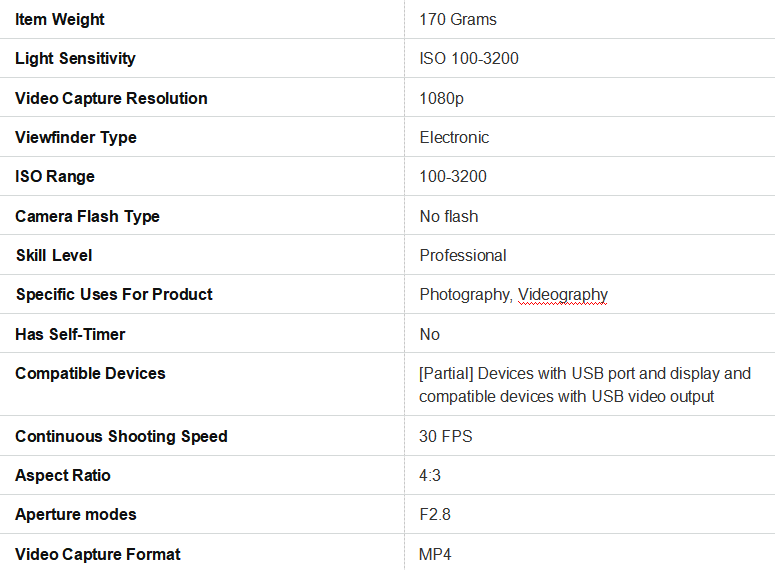Select the F2.8 aperture value
Screen dimensions: 775x570
pyautogui.click(x=437, y=514)
